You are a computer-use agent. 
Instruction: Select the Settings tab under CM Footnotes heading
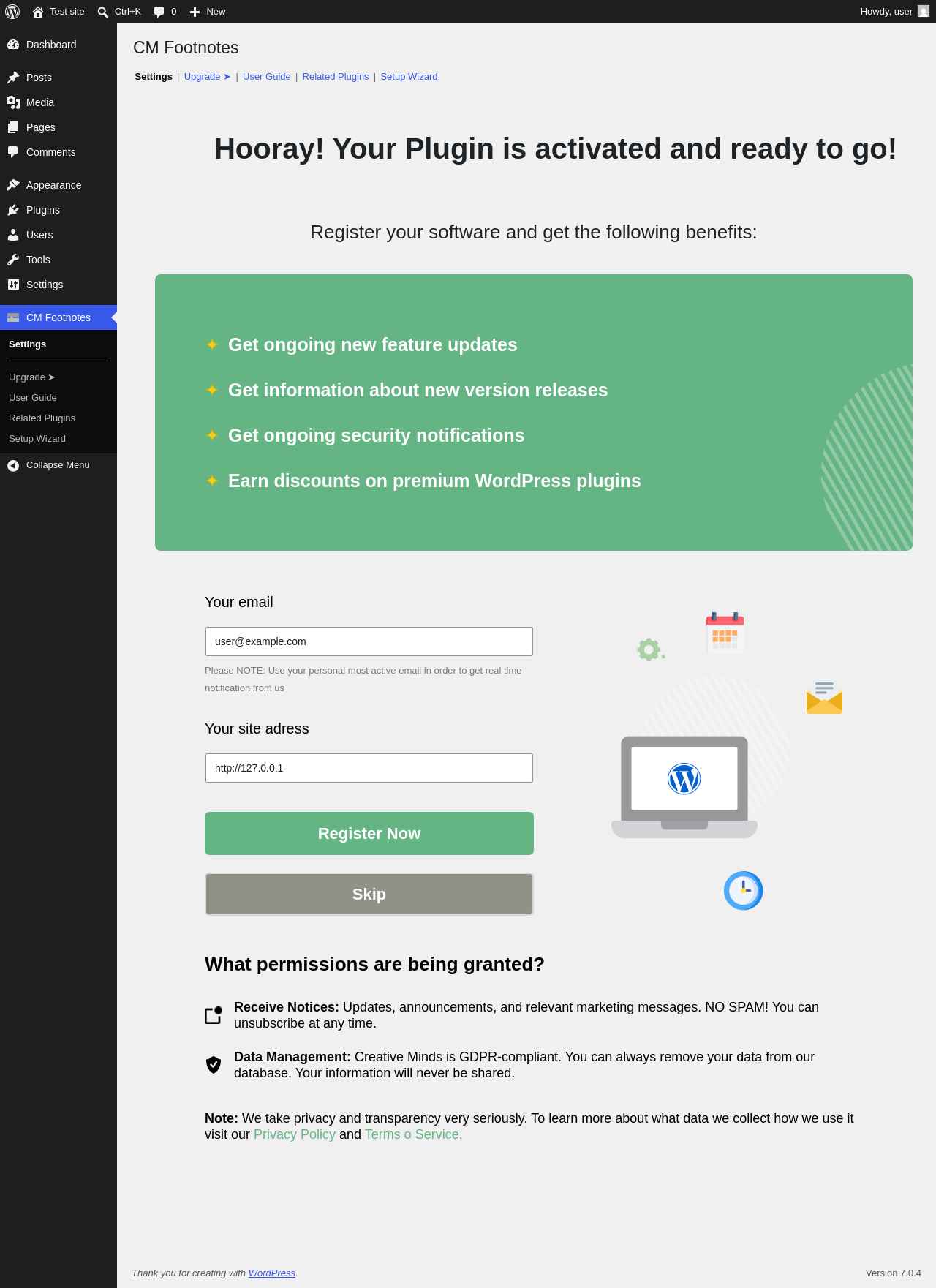pyautogui.click(x=154, y=77)
